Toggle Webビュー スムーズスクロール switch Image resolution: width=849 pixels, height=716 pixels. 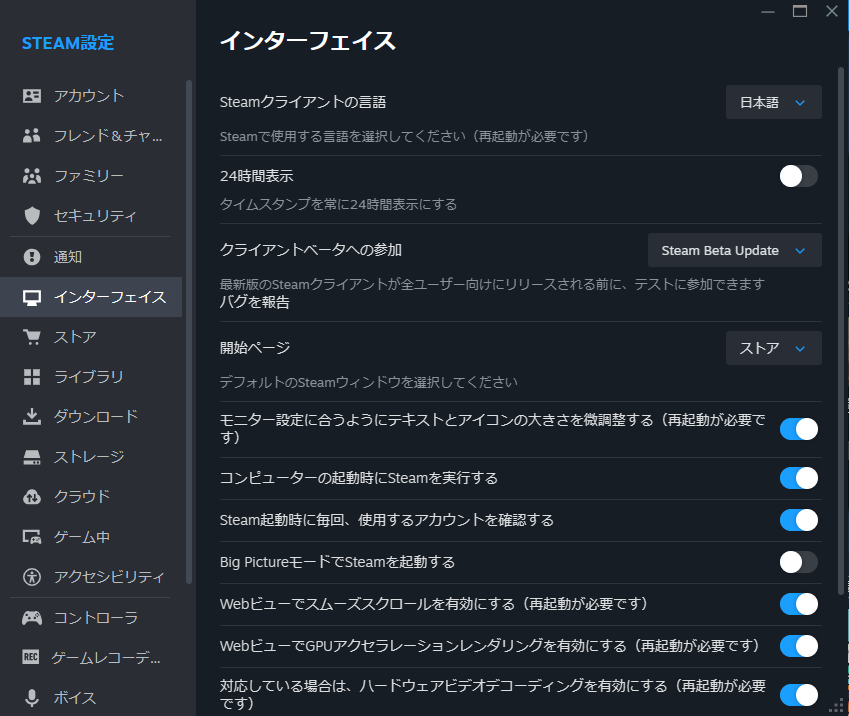point(799,604)
